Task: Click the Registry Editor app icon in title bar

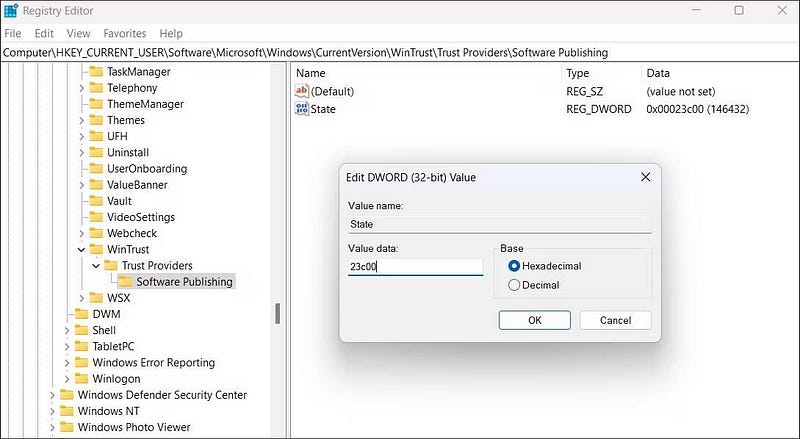Action: pos(11,11)
